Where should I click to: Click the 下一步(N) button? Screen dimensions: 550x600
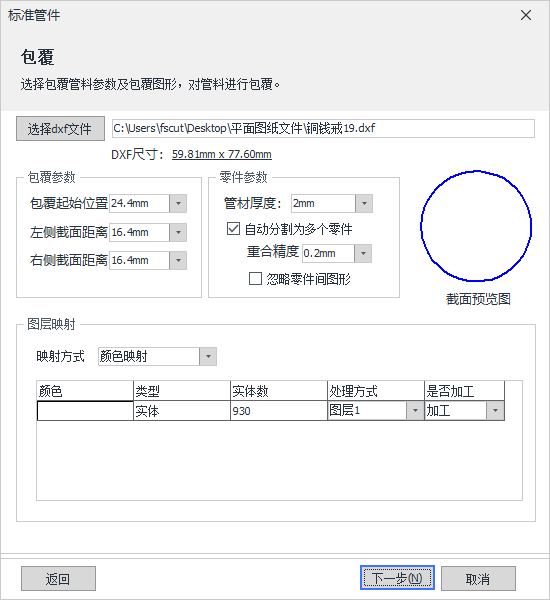[397, 578]
